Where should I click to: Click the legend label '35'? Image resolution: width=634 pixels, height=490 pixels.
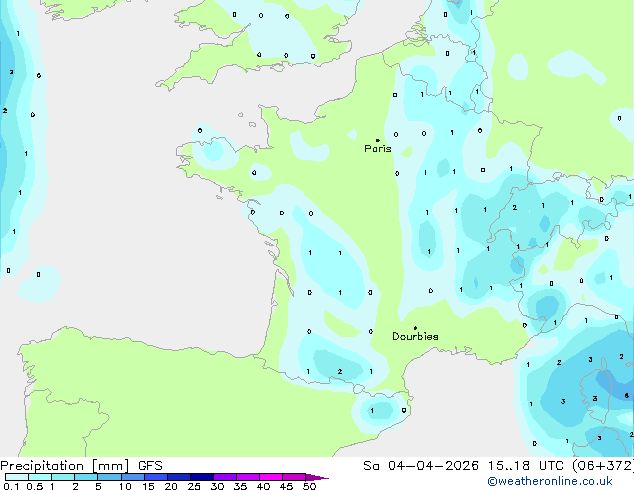coord(240,486)
